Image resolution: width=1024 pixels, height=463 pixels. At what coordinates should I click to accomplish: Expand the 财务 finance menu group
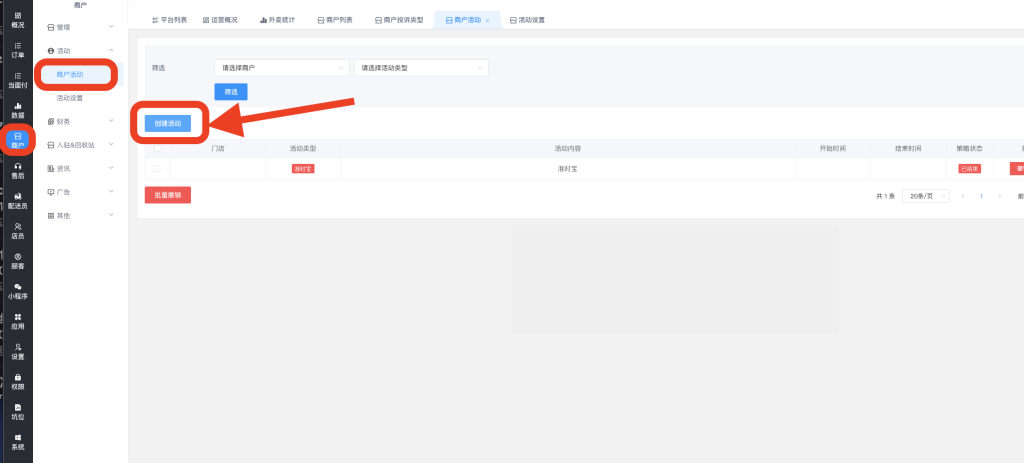pos(81,121)
